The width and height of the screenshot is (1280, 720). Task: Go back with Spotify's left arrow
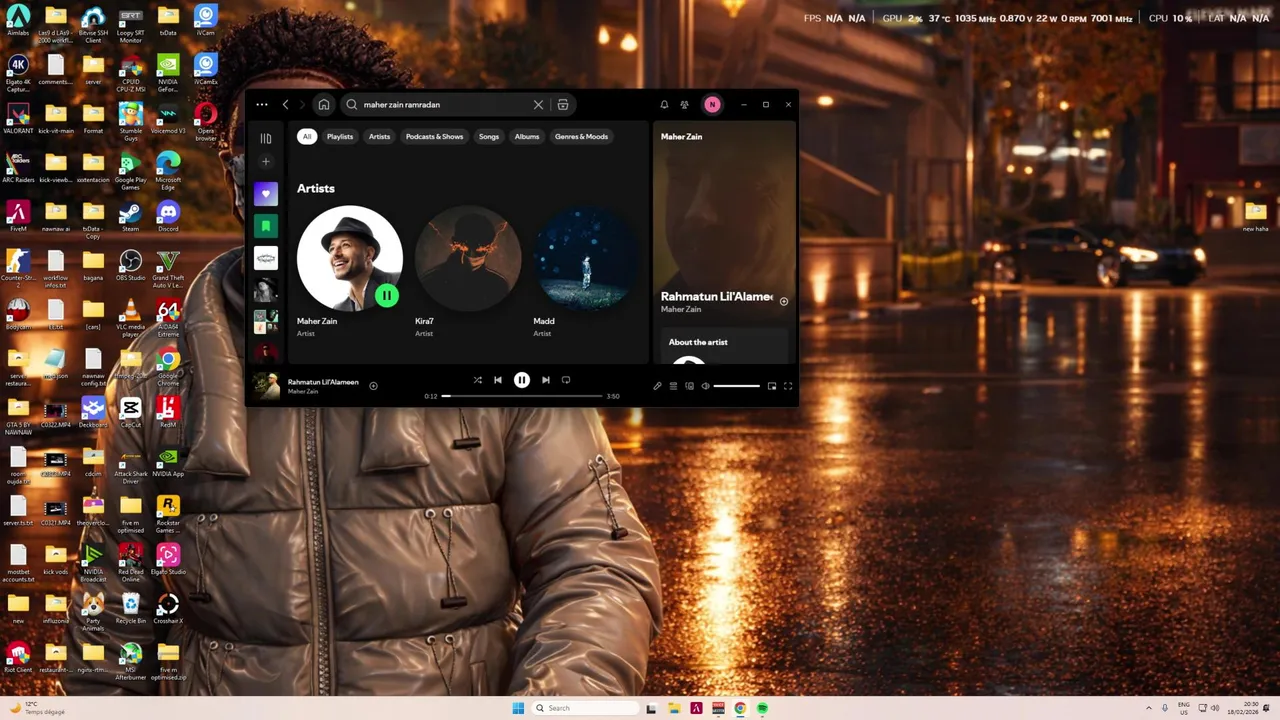pos(286,104)
